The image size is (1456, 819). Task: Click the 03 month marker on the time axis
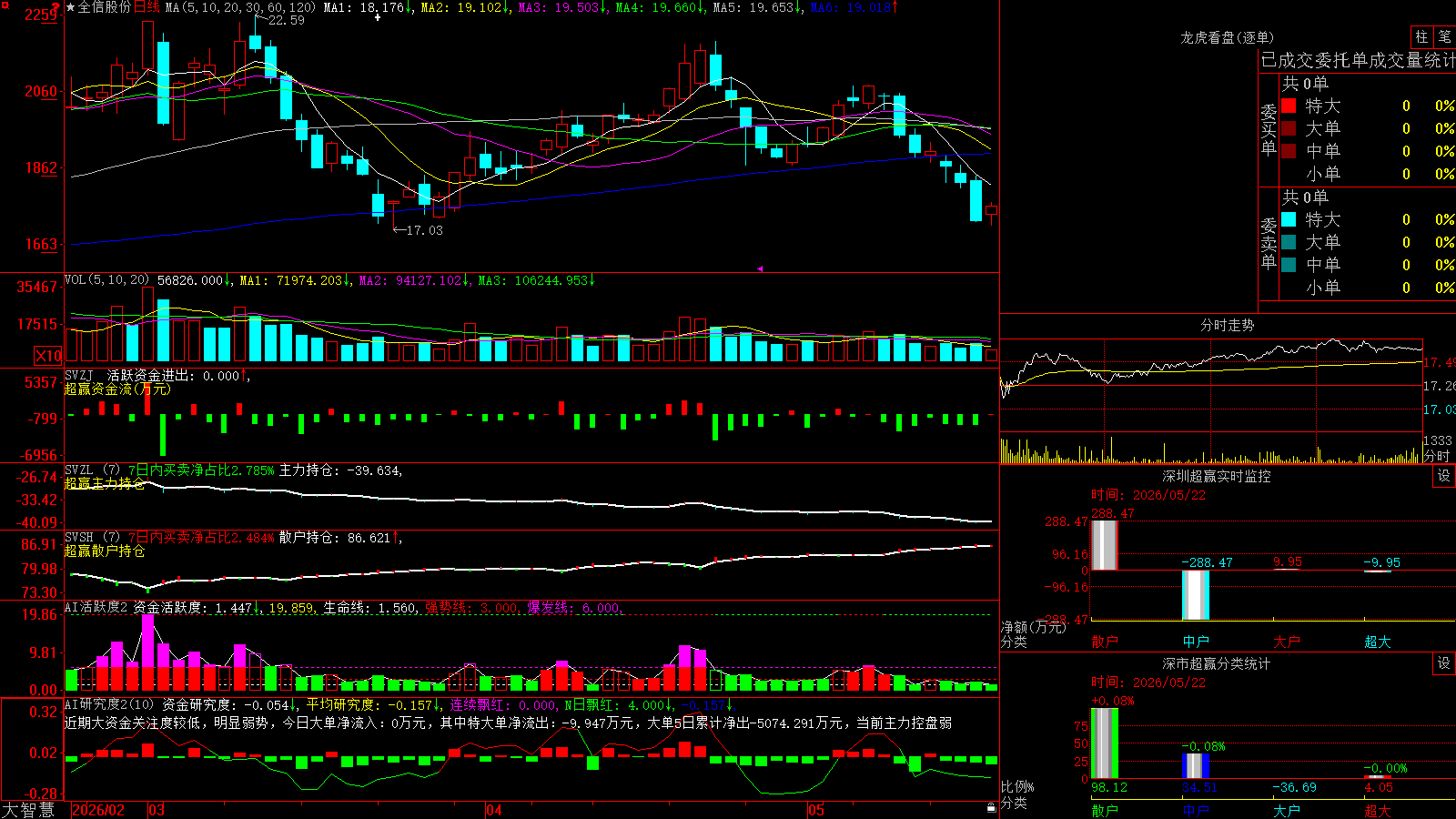pos(157,810)
